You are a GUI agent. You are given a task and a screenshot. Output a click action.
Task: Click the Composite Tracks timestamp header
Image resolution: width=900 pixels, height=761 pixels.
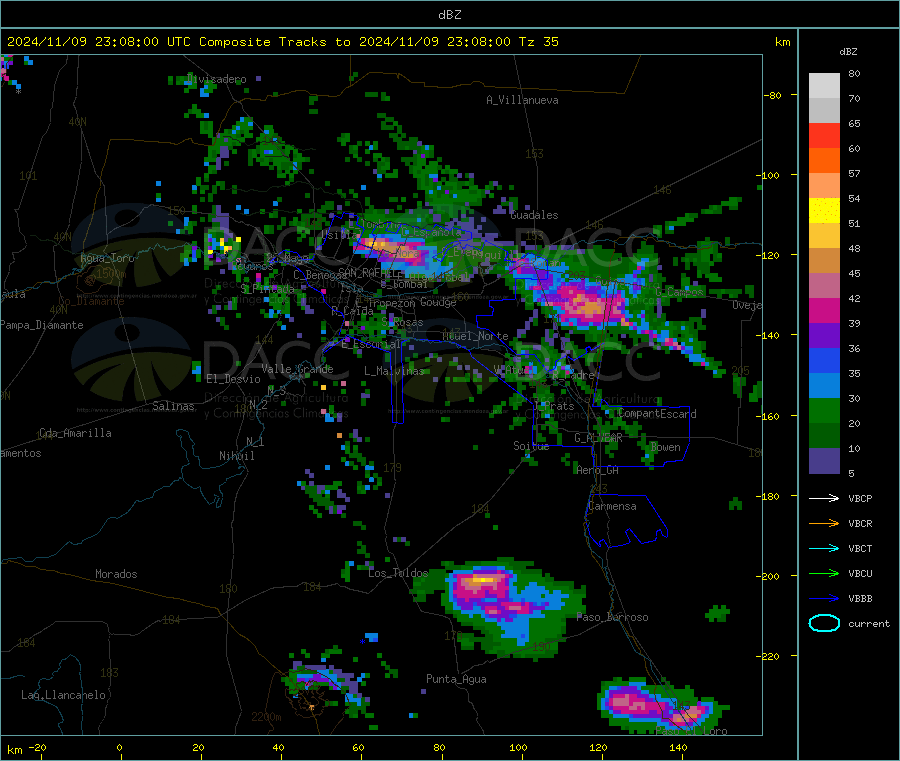click(282, 42)
